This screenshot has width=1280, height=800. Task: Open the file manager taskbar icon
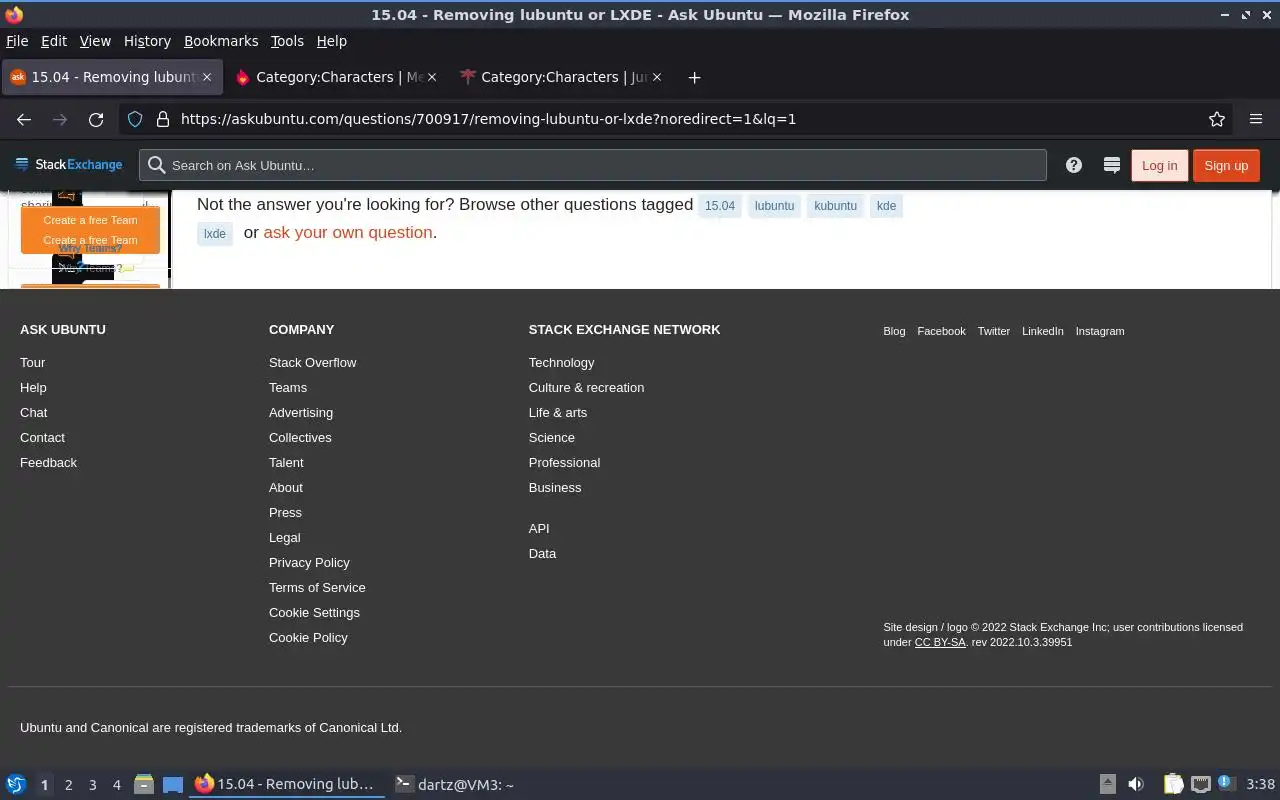[143, 784]
